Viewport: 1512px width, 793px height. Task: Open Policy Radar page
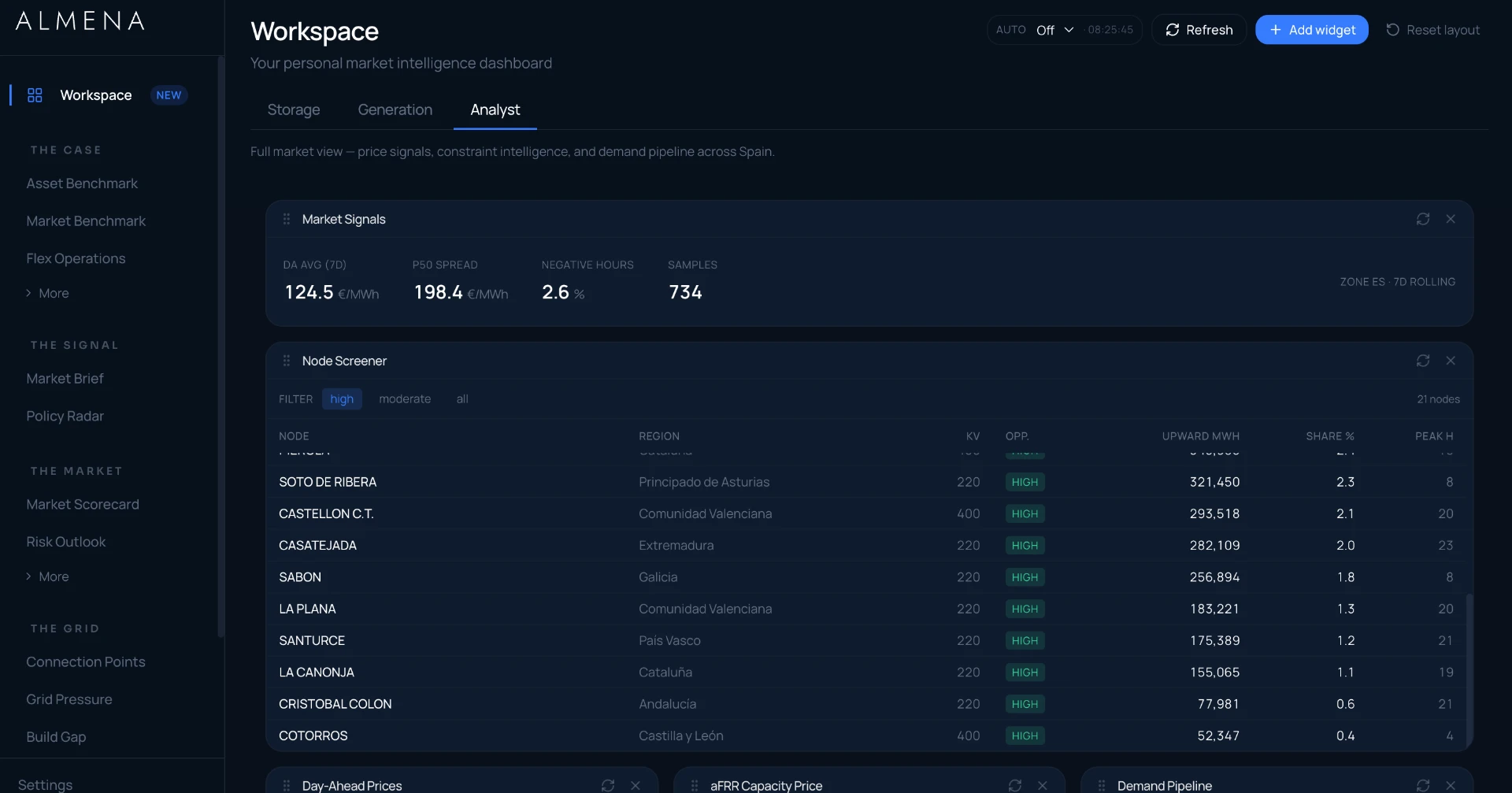coord(65,416)
